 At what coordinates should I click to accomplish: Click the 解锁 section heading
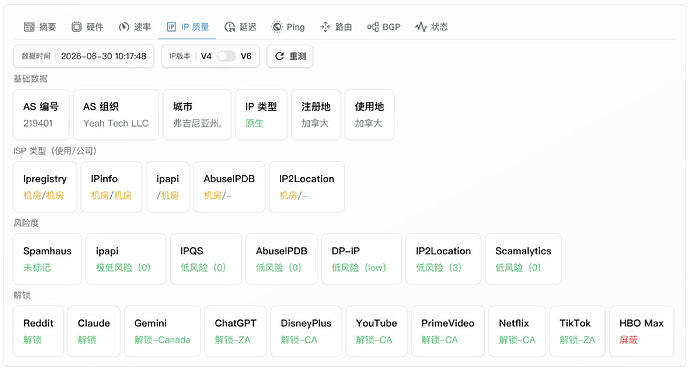tap(22, 295)
